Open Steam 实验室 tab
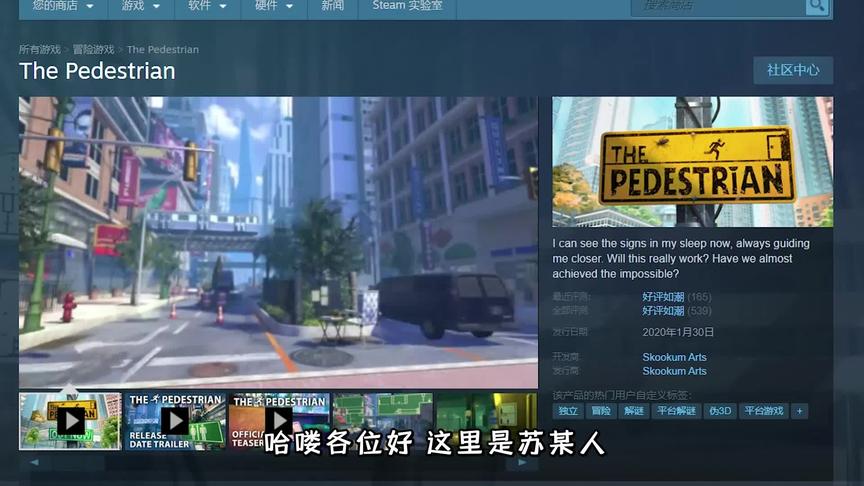This screenshot has width=864, height=486. pos(407,7)
